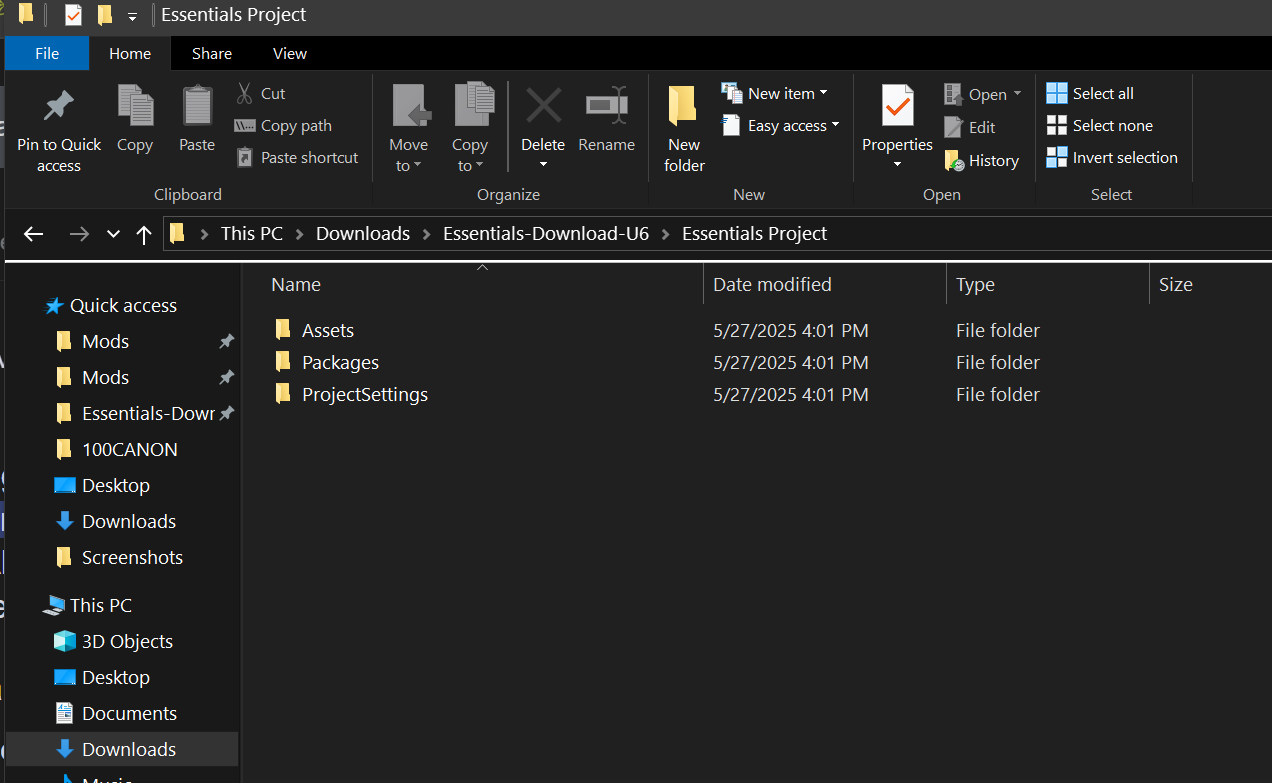Click the Rename icon in Organize group
1272x783 pixels.
606,106
